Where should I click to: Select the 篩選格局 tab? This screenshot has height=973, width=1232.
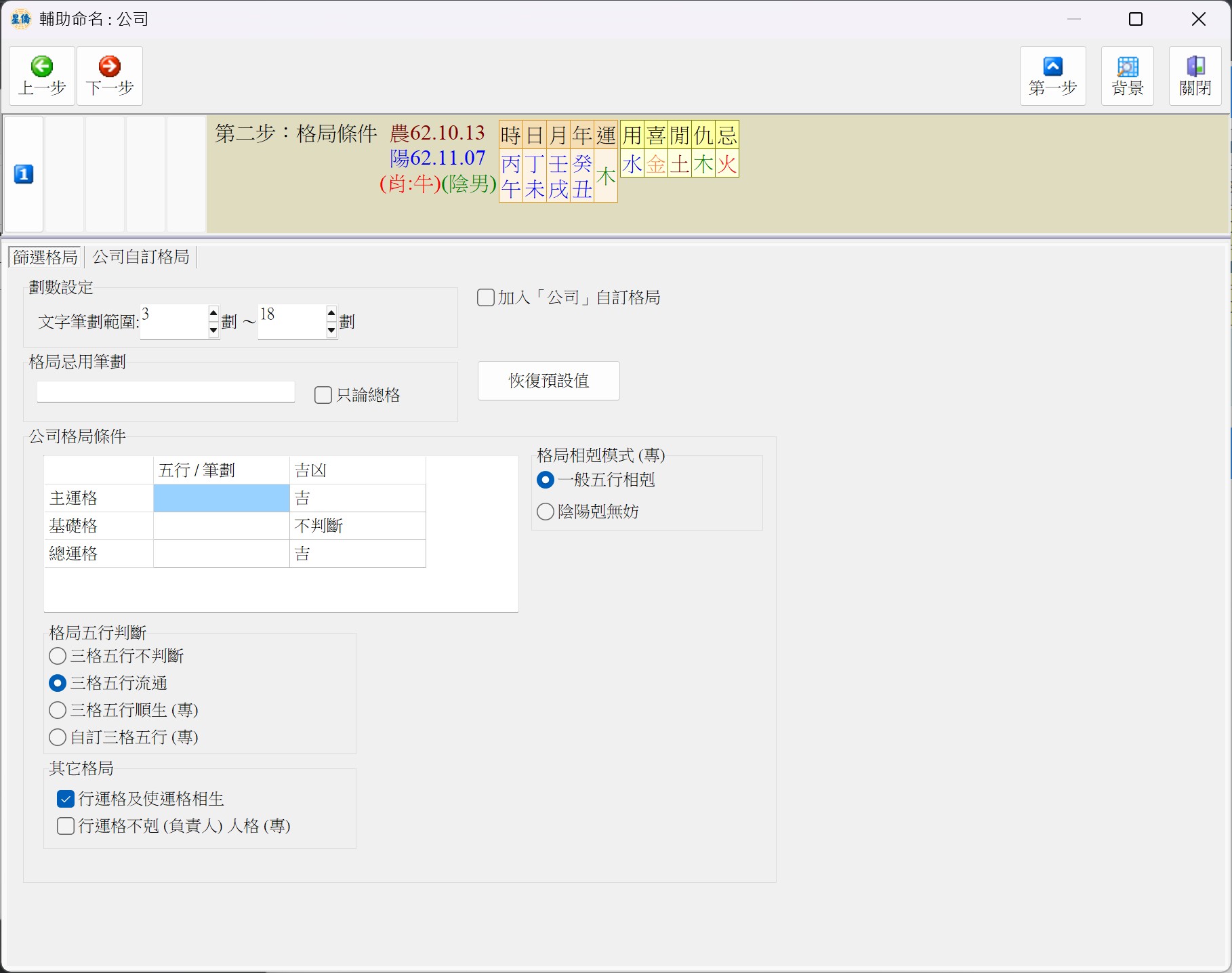(x=45, y=257)
